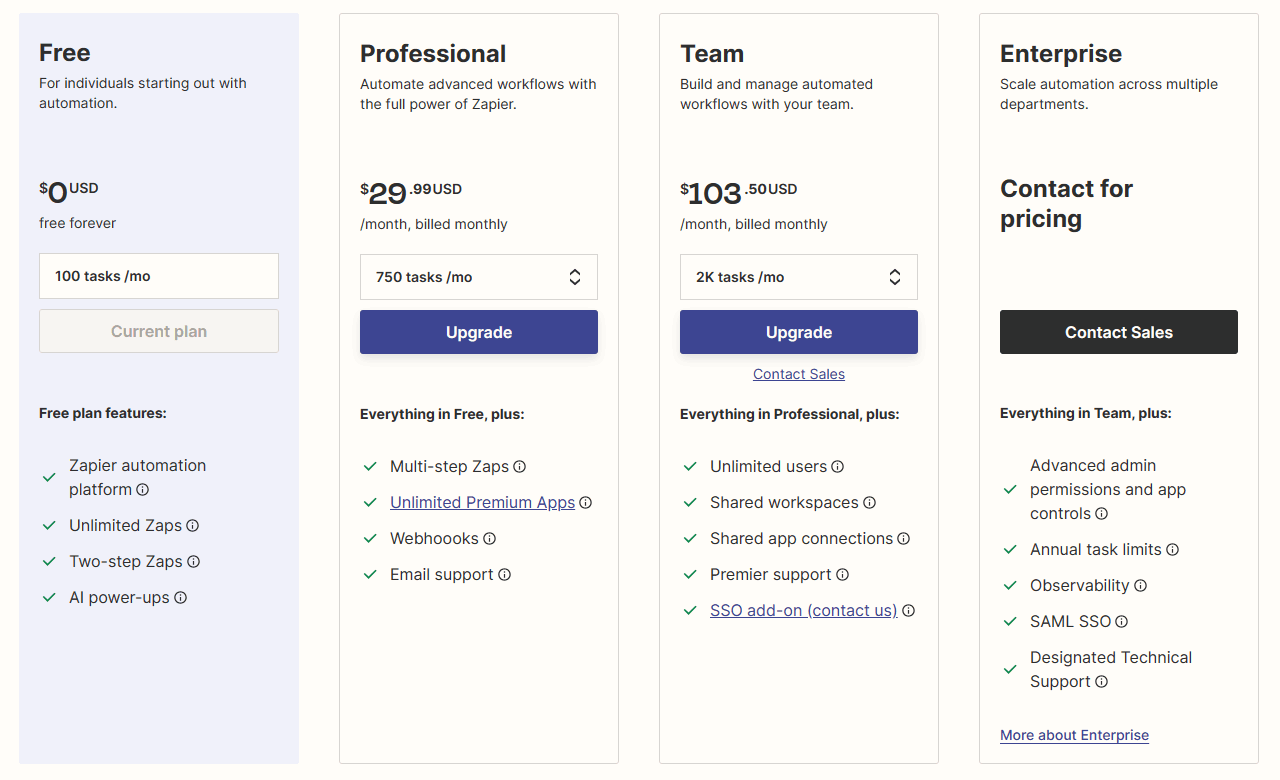Open the Team 2K tasks/mo dropdown

point(799,277)
